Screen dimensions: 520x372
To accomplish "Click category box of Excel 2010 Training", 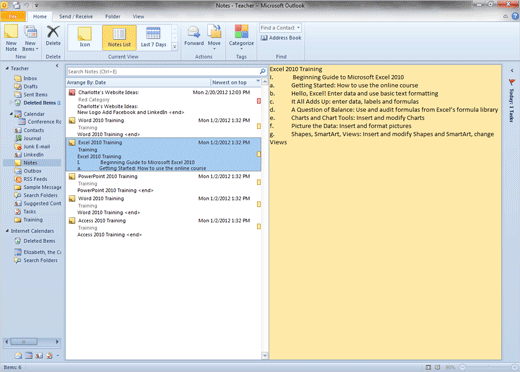I will click(x=259, y=154).
